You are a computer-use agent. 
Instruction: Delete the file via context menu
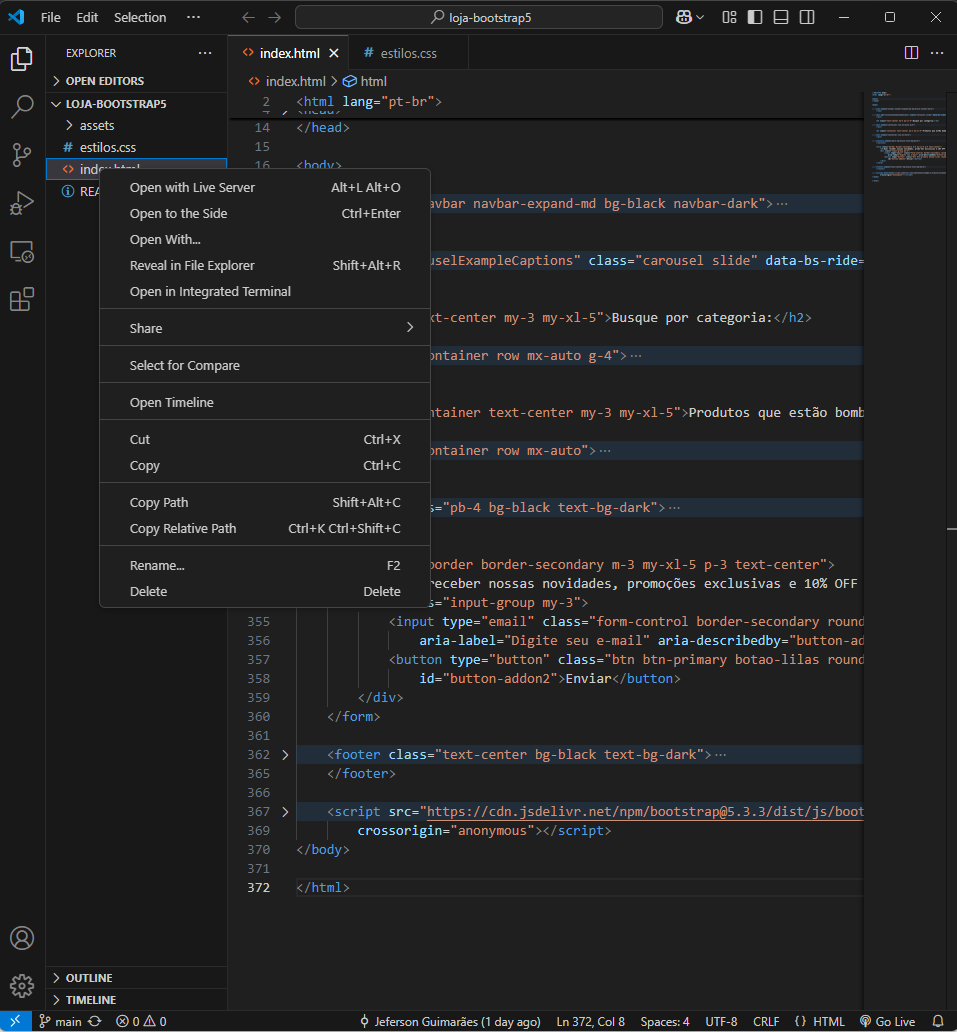coord(265,592)
